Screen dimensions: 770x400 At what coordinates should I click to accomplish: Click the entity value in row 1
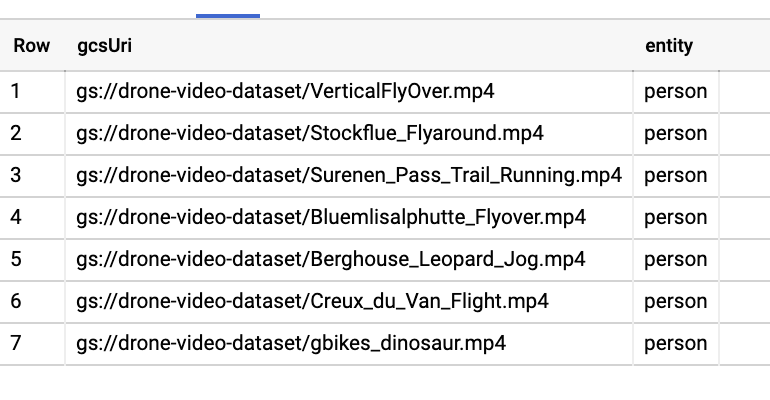pyautogui.click(x=675, y=92)
